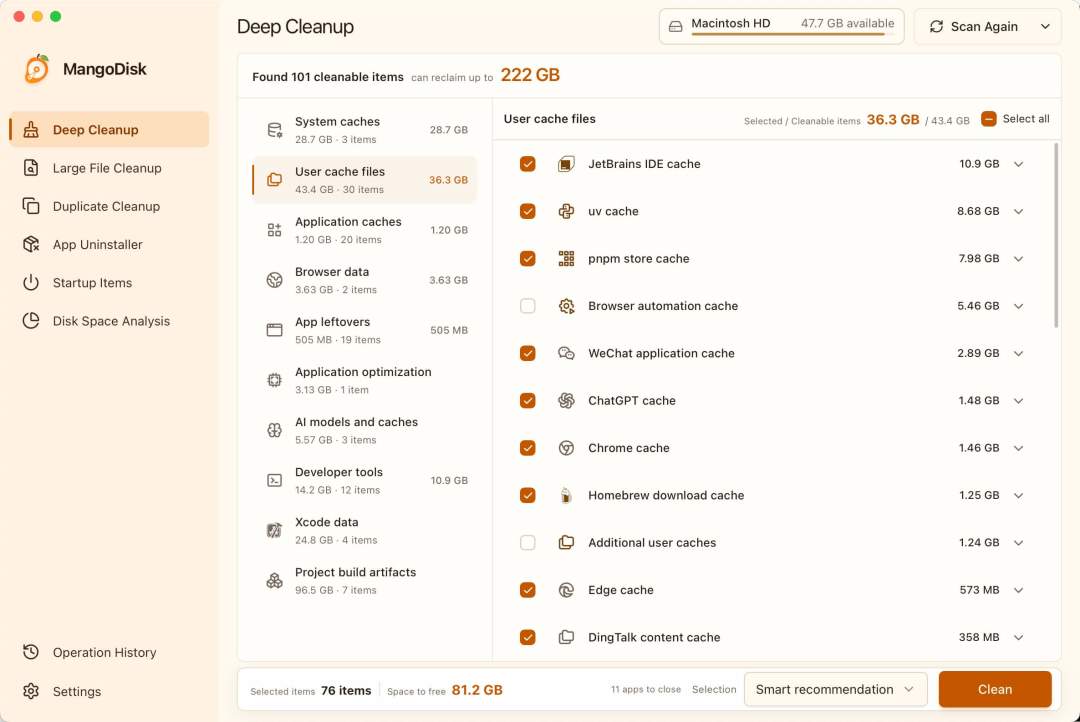Expand the Browser automation cache chevron

point(1019,306)
